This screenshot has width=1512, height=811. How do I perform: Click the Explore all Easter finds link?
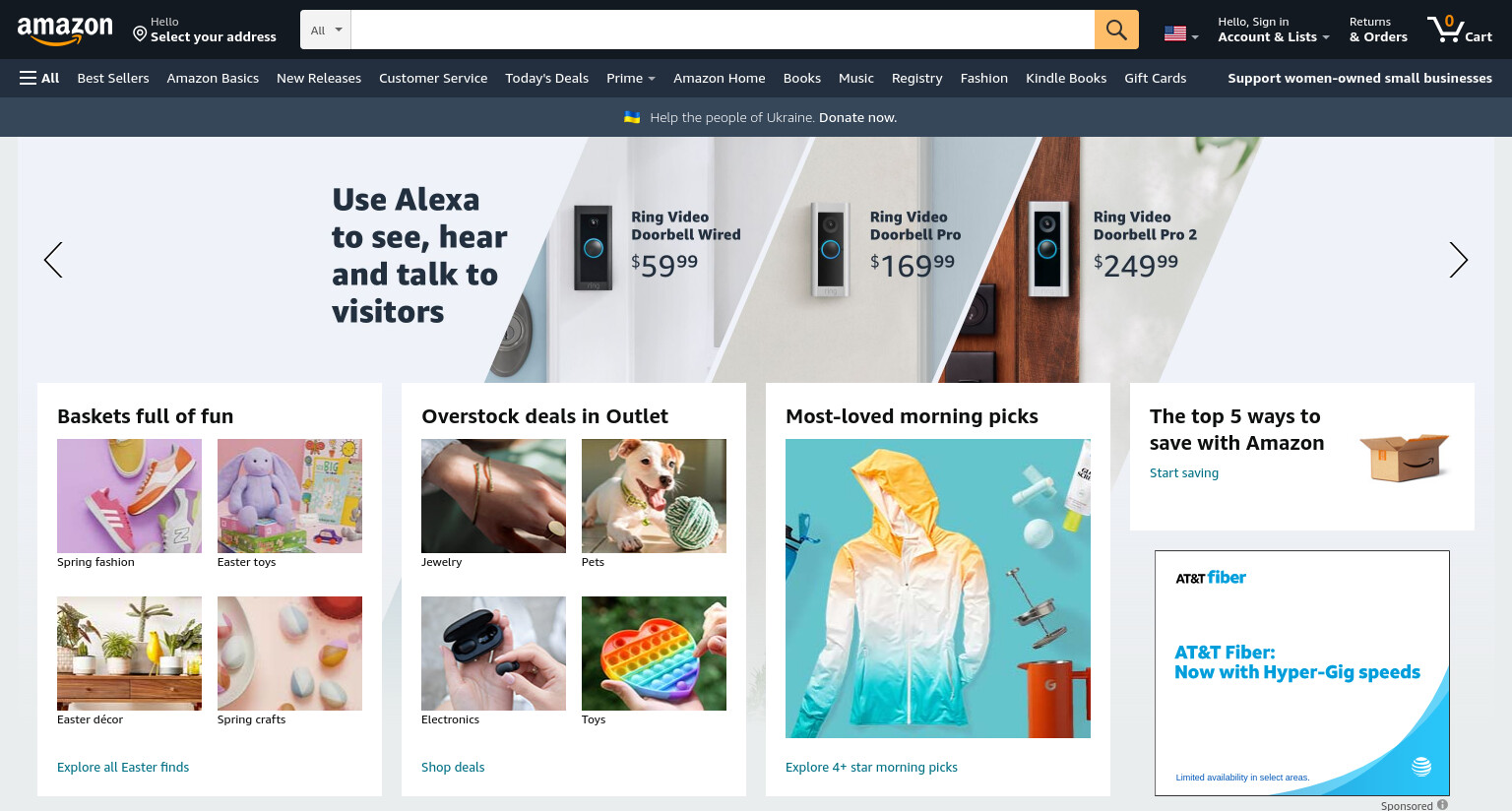coord(123,767)
